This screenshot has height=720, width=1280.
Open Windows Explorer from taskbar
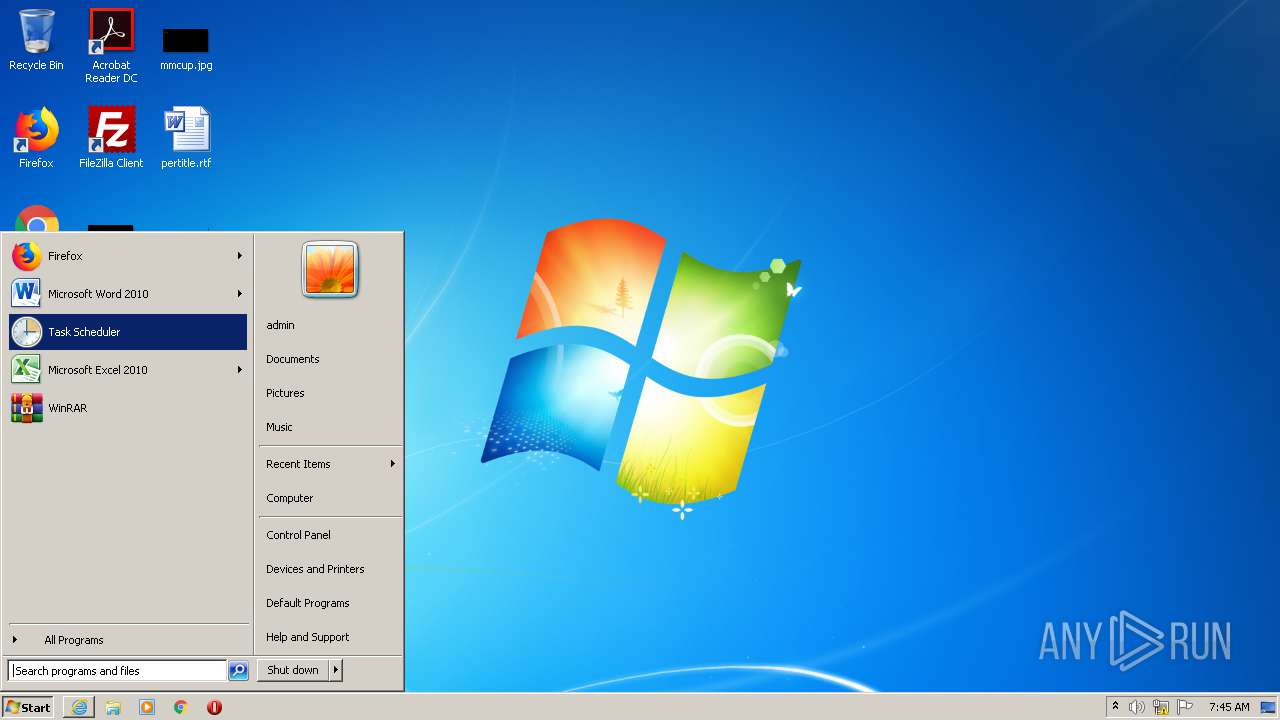[x=113, y=707]
